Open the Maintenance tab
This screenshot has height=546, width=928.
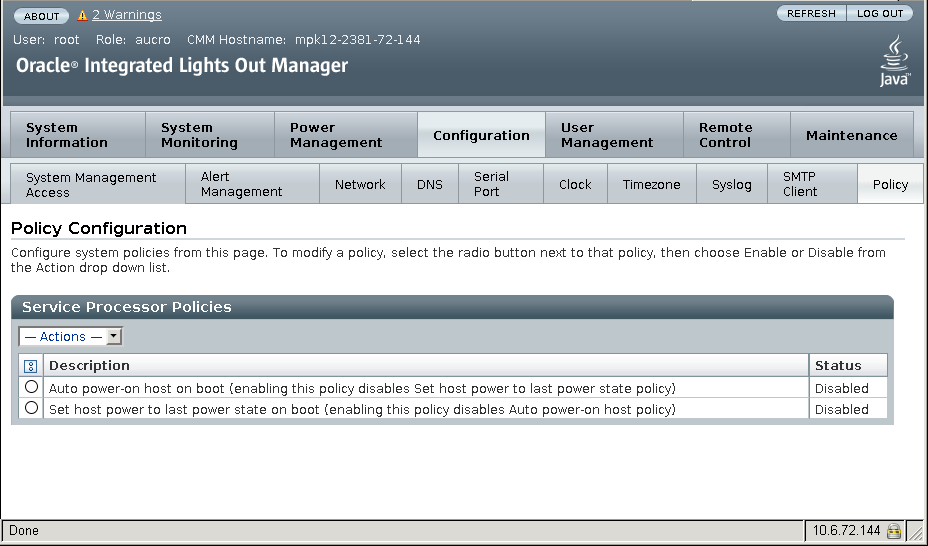852,135
